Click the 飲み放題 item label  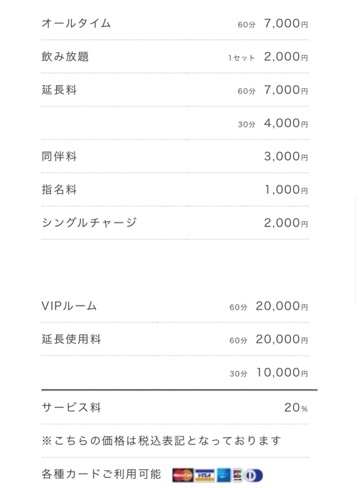point(65,57)
